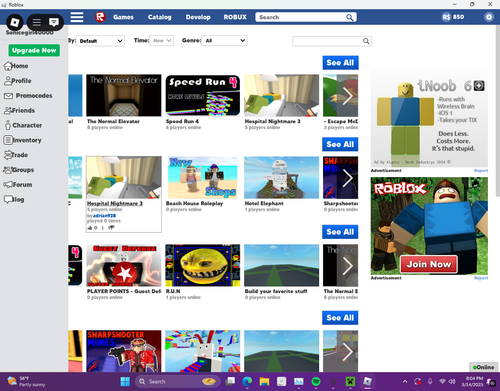Open Microsoft Edge from the taskbar
500x391 pixels.
pyautogui.click(x=247, y=381)
